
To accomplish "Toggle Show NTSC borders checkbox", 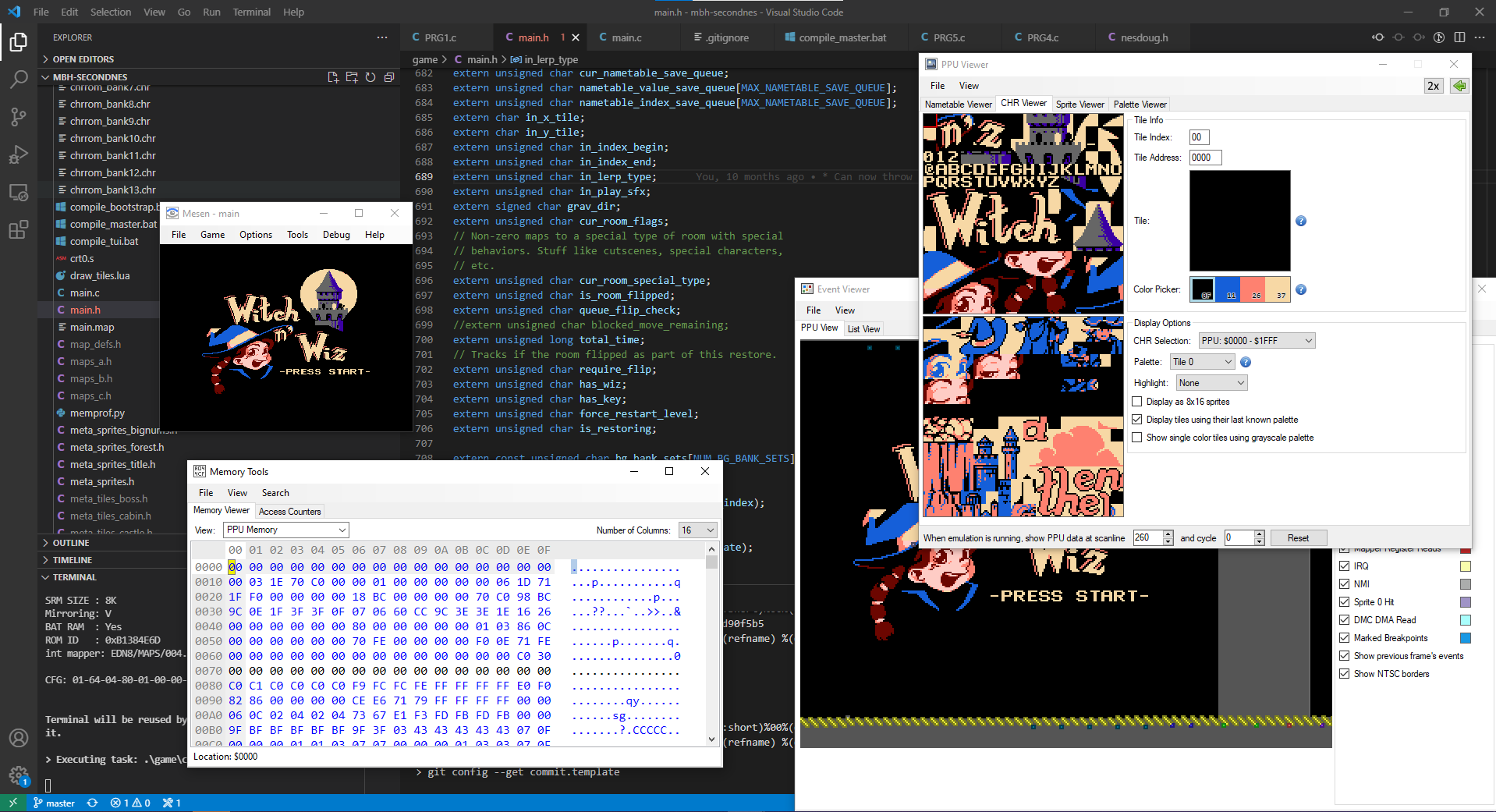I will click(x=1344, y=674).
